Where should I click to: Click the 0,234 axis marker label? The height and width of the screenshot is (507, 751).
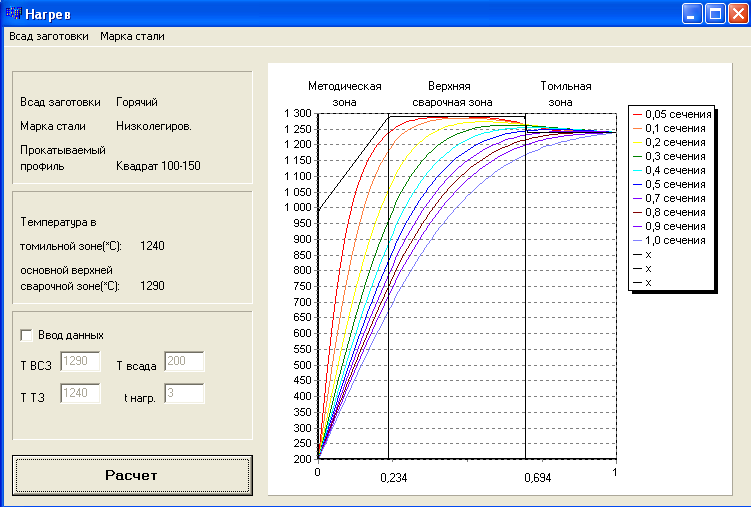point(394,478)
